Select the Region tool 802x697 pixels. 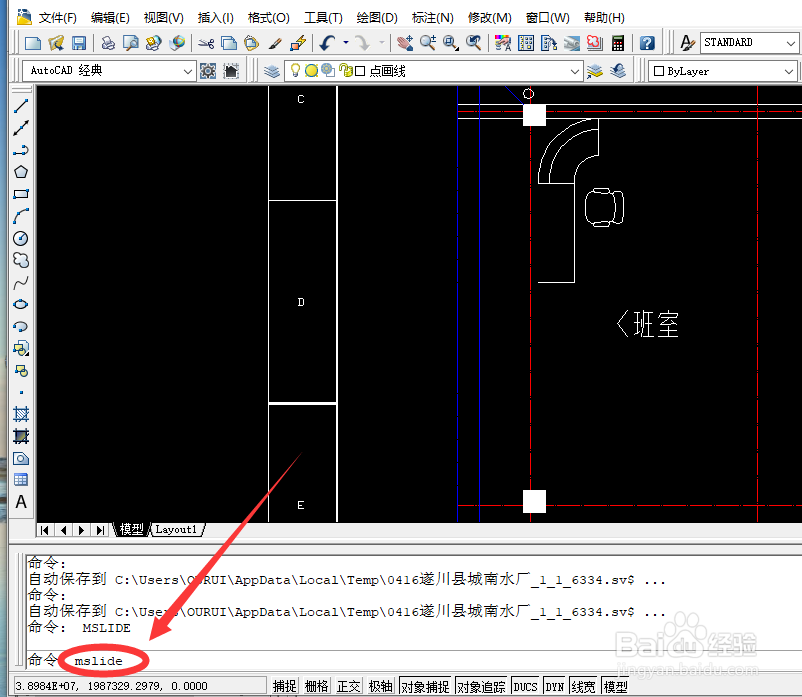21,458
